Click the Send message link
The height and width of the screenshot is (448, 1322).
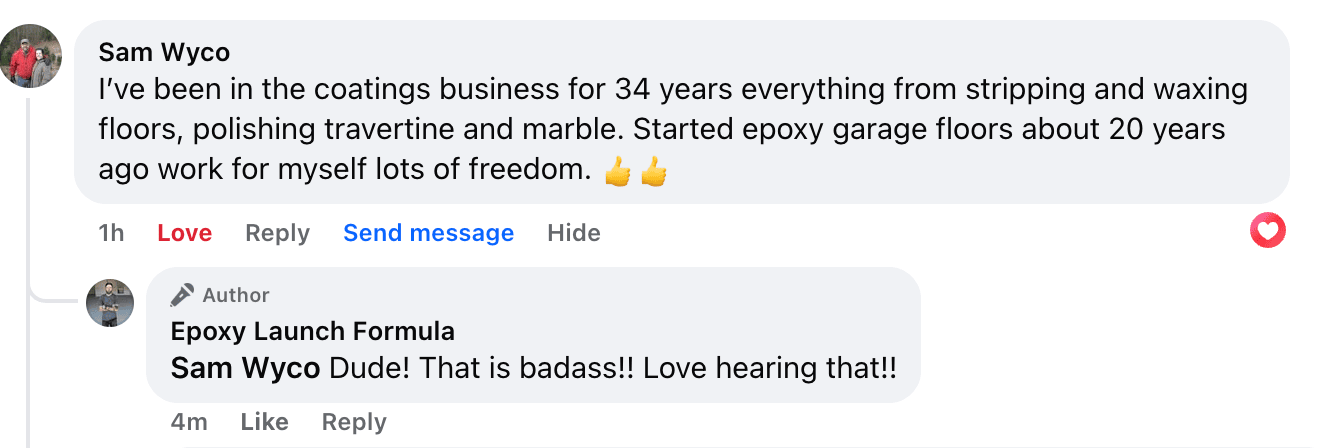(x=428, y=233)
